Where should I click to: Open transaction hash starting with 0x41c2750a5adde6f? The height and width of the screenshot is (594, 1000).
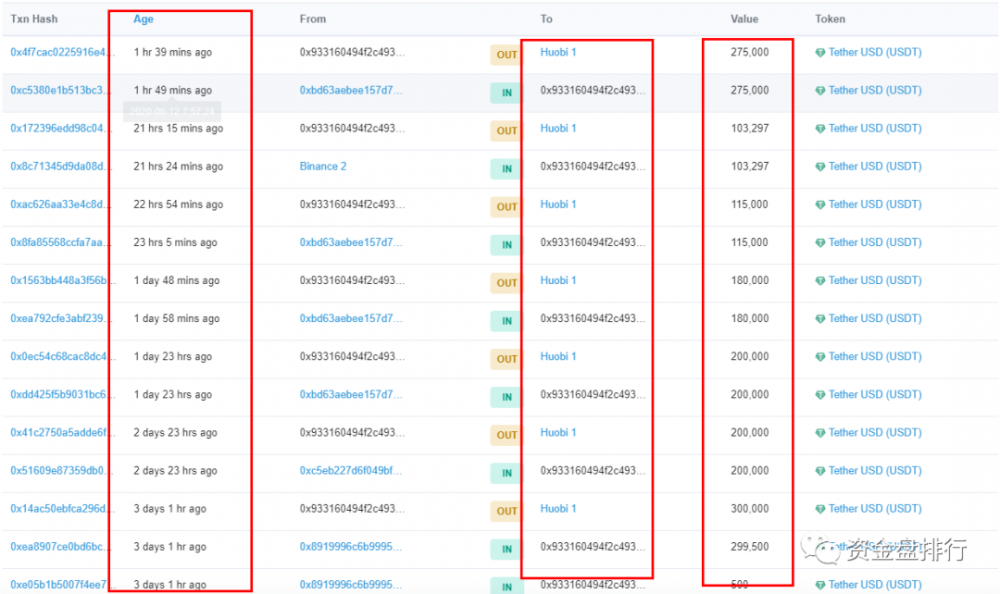click(x=56, y=432)
